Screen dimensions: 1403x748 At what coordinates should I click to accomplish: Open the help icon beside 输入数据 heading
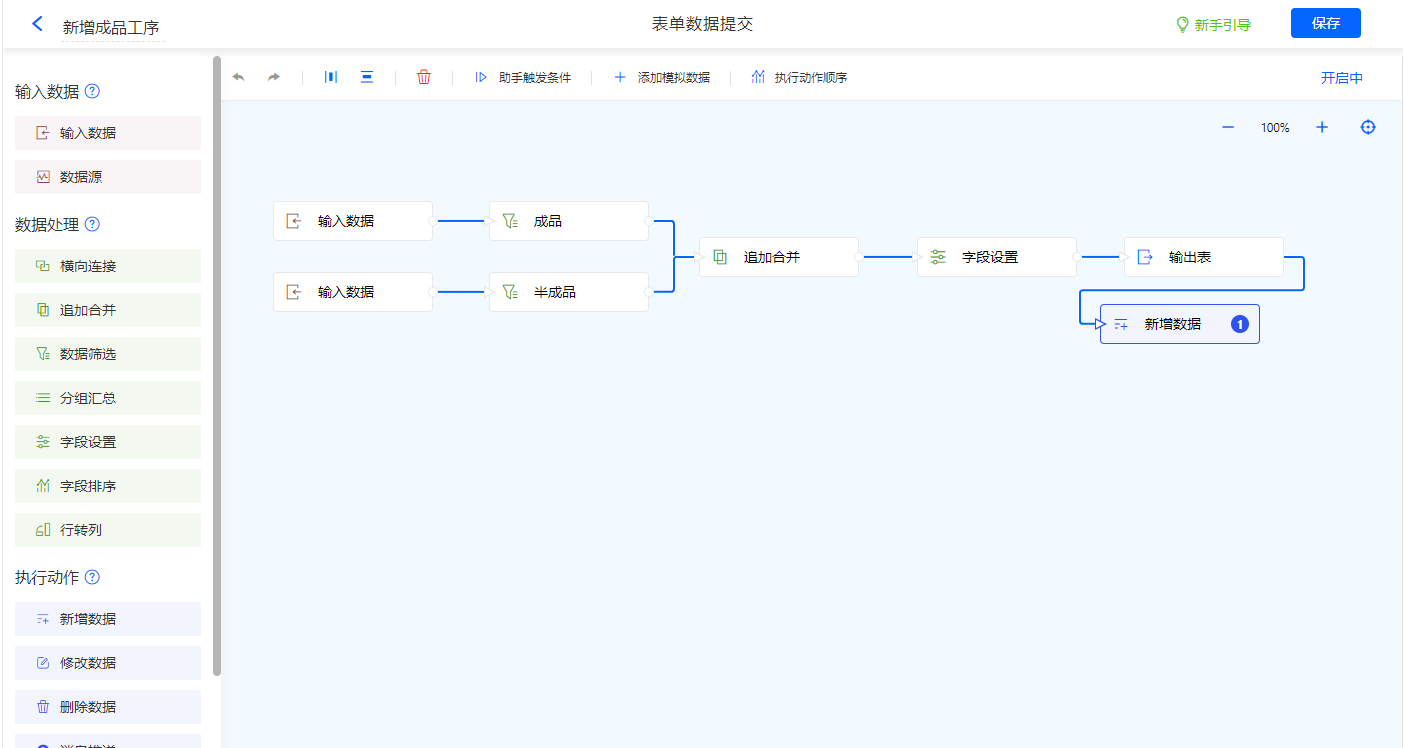point(92,91)
